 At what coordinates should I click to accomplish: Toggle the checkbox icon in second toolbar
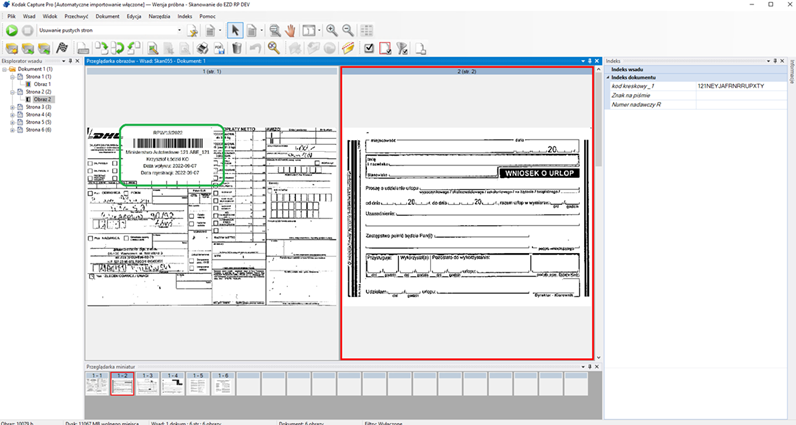click(369, 47)
